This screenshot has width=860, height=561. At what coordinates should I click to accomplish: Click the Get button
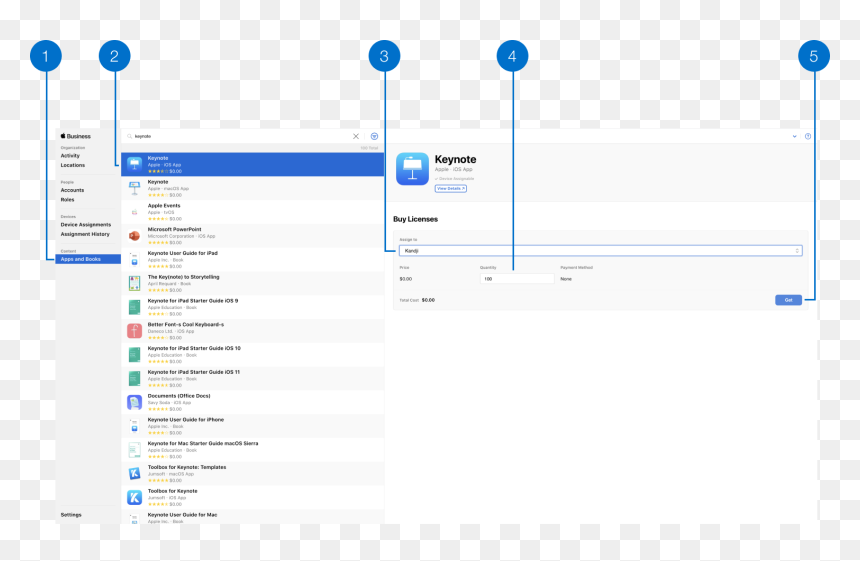(788, 300)
